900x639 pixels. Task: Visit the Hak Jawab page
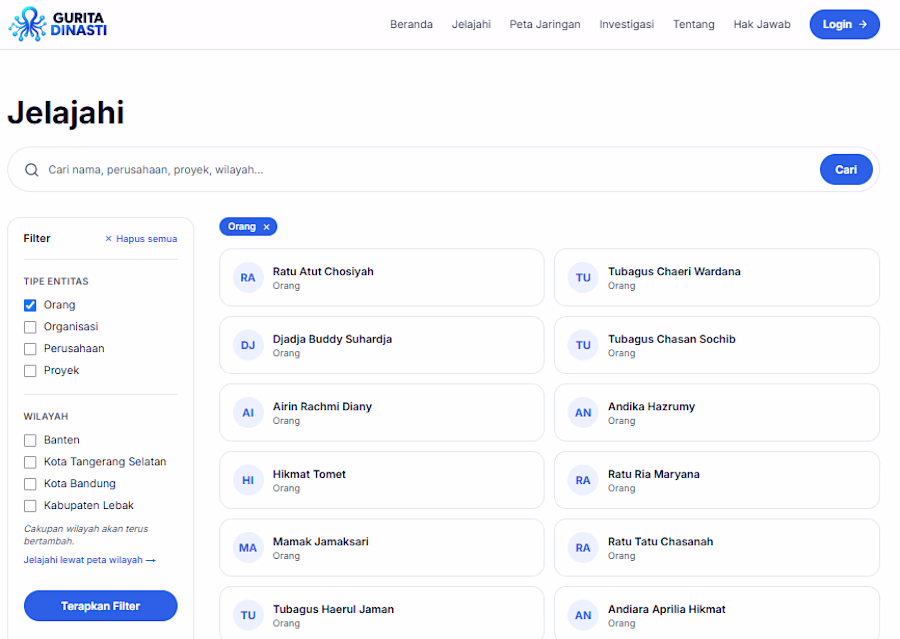pyautogui.click(x=762, y=24)
